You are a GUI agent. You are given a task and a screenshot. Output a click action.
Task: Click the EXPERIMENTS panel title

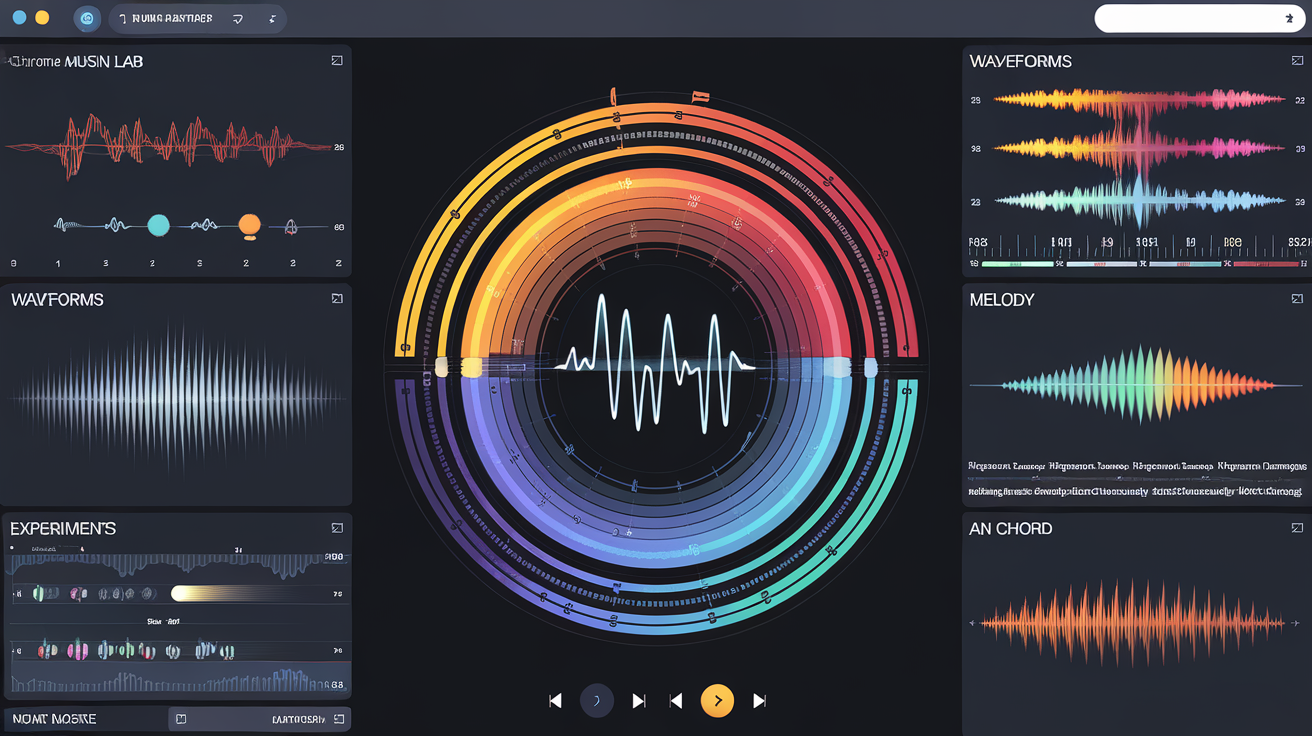63,528
